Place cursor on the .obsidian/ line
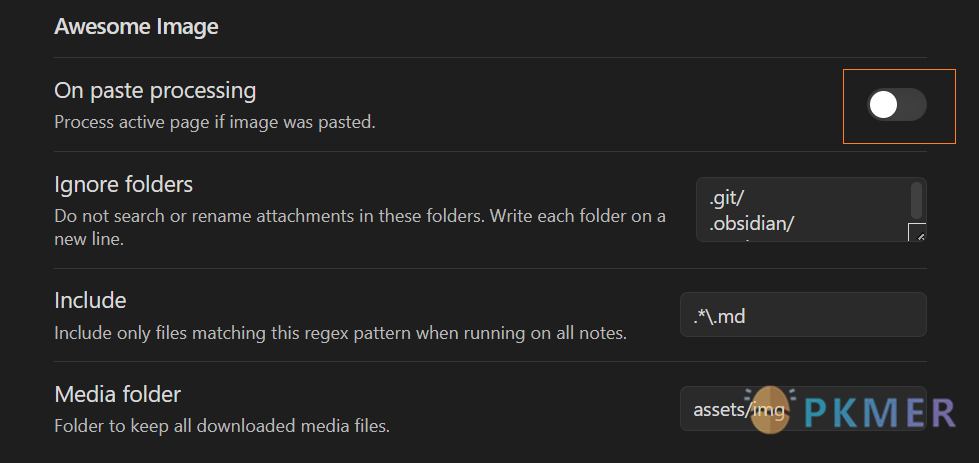 [x=751, y=223]
